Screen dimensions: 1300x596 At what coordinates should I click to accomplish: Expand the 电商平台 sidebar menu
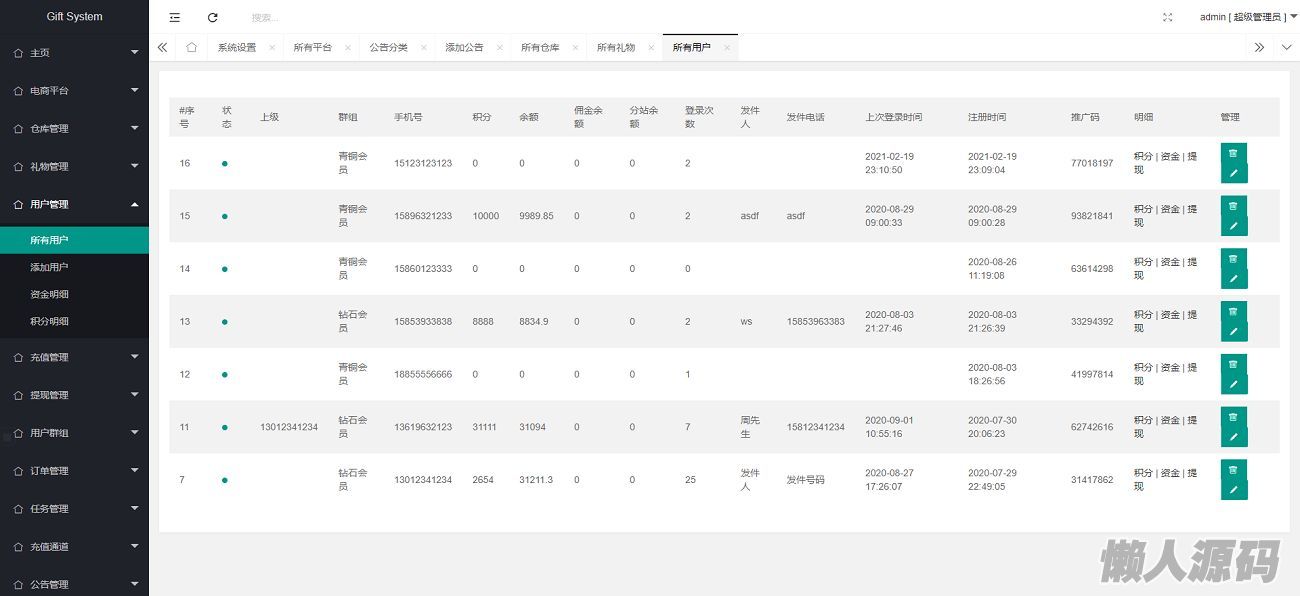(74, 90)
